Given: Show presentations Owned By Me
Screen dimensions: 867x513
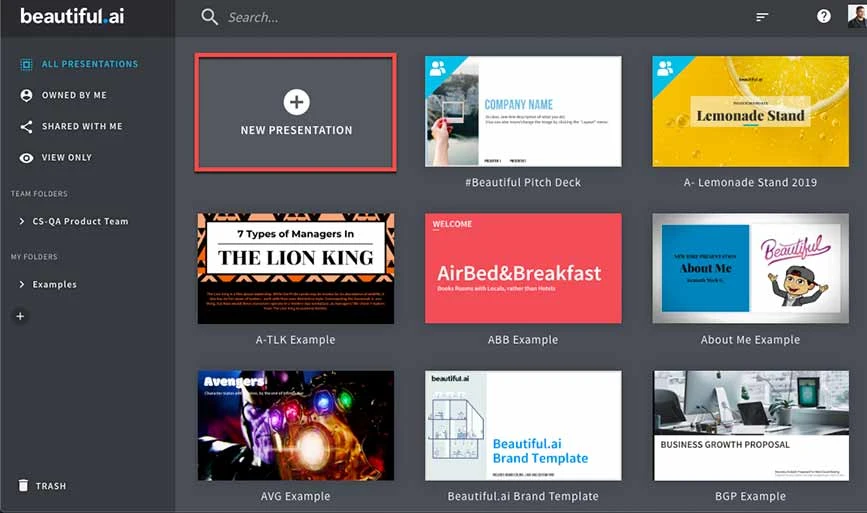Looking at the screenshot, I should tap(74, 96).
